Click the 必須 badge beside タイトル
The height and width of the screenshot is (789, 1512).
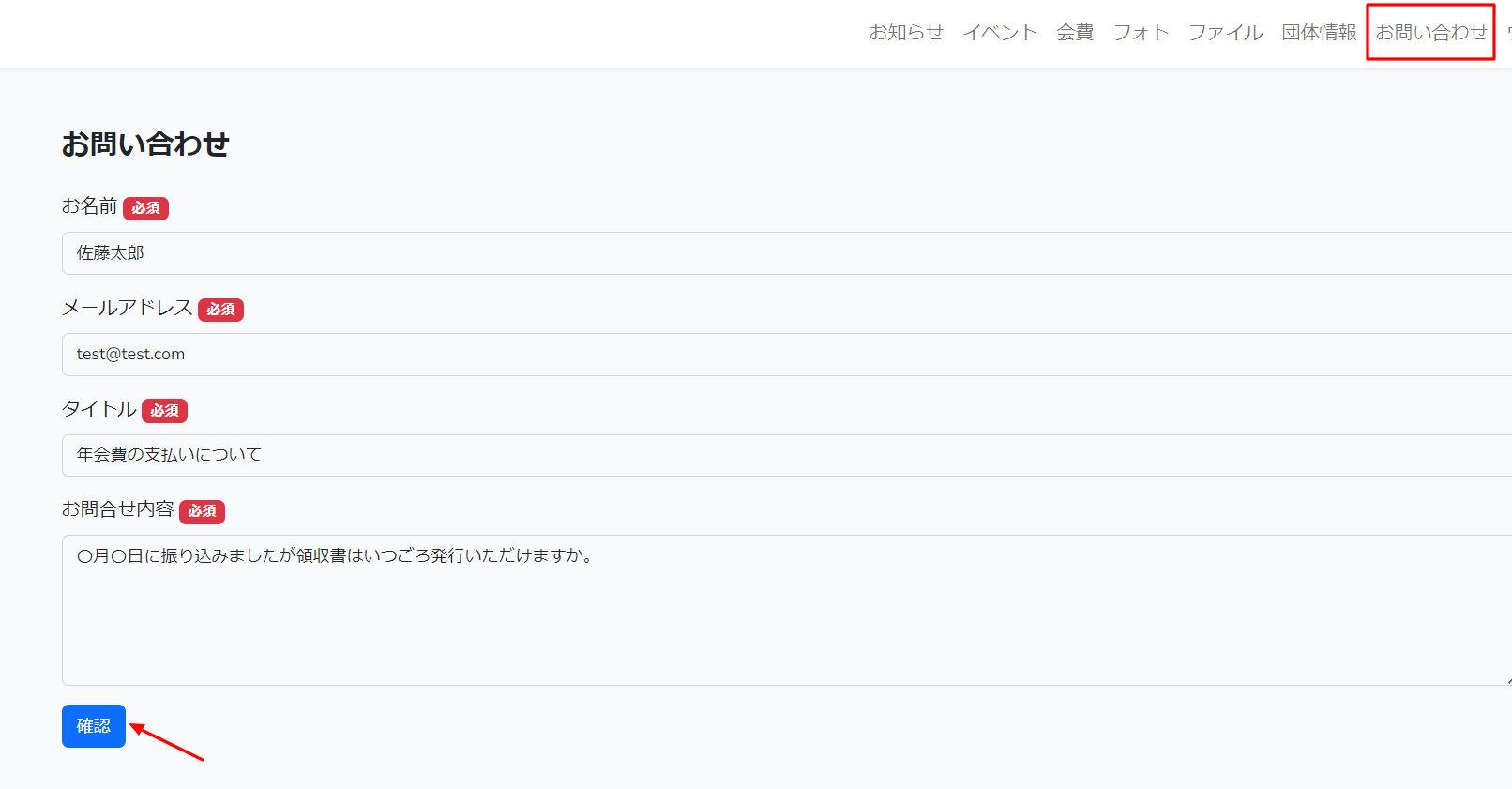point(164,411)
